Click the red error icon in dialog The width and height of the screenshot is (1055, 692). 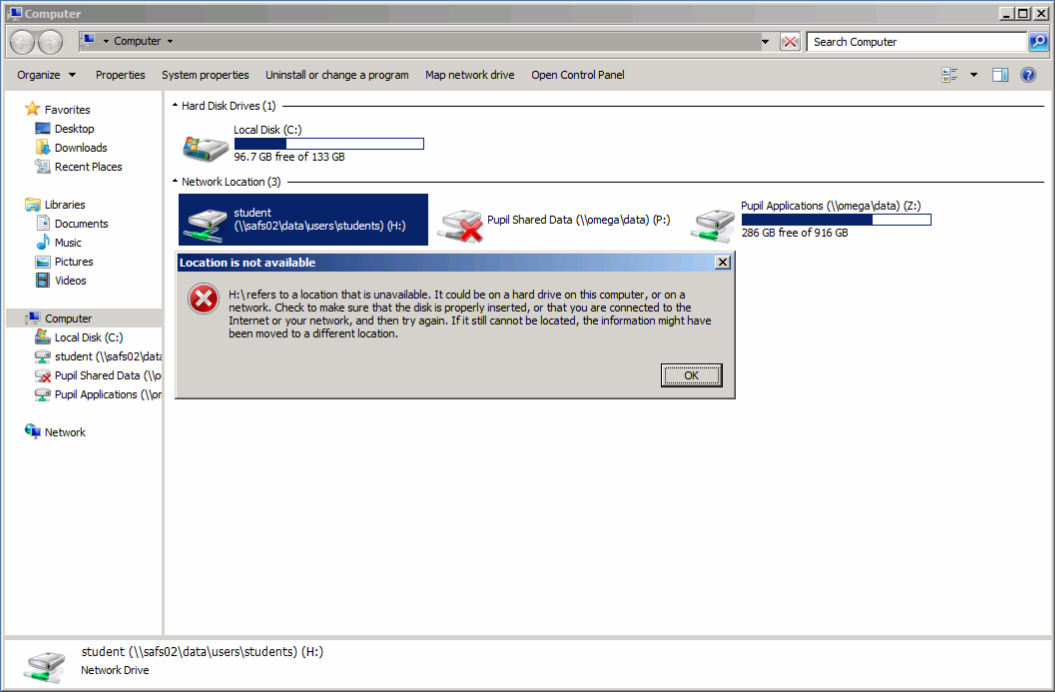[203, 299]
